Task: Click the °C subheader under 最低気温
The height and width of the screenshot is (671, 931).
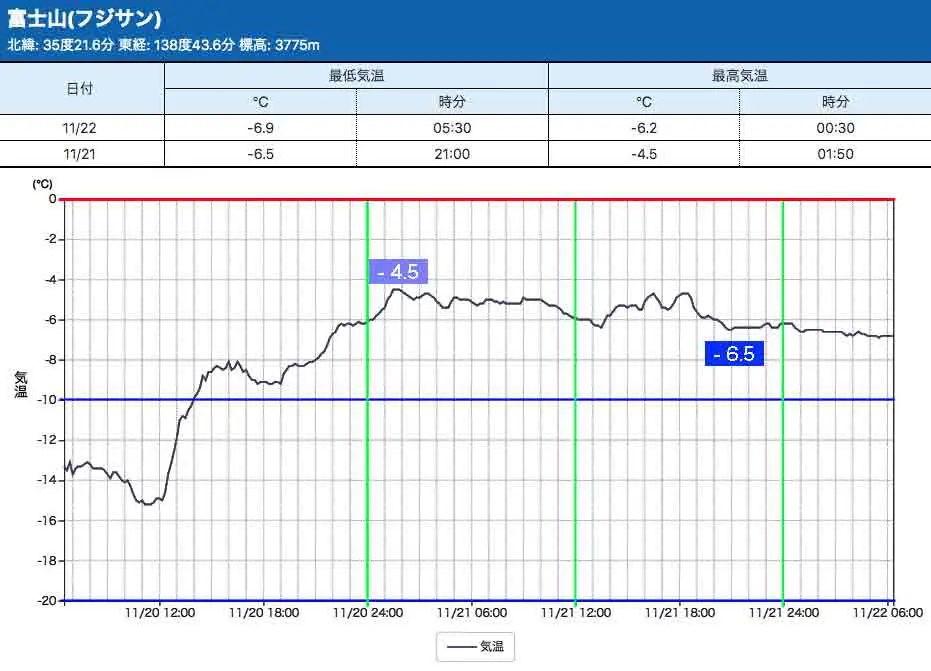Action: [x=260, y=102]
